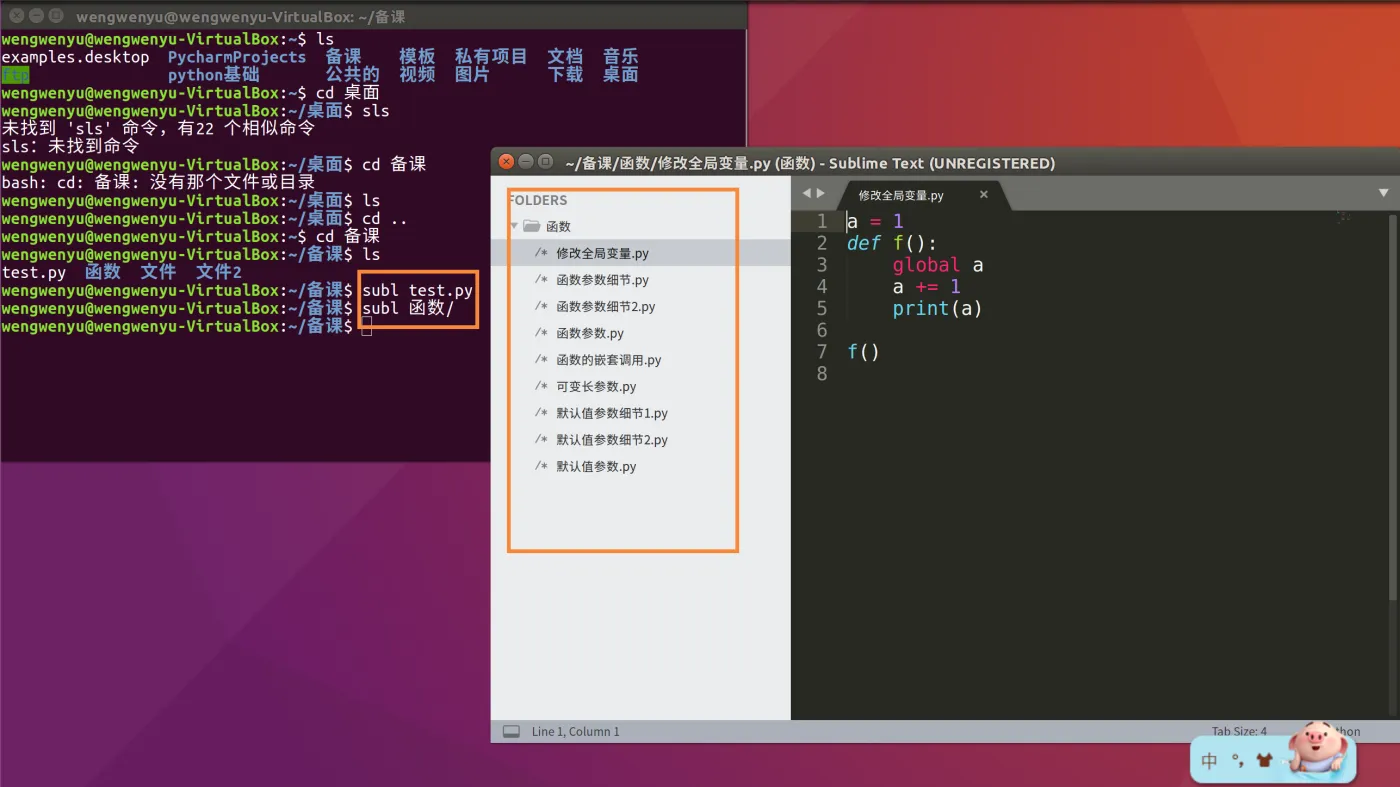Click 'python基础' in the terminal output
Screen dimensions: 1400x787
tap(213, 75)
